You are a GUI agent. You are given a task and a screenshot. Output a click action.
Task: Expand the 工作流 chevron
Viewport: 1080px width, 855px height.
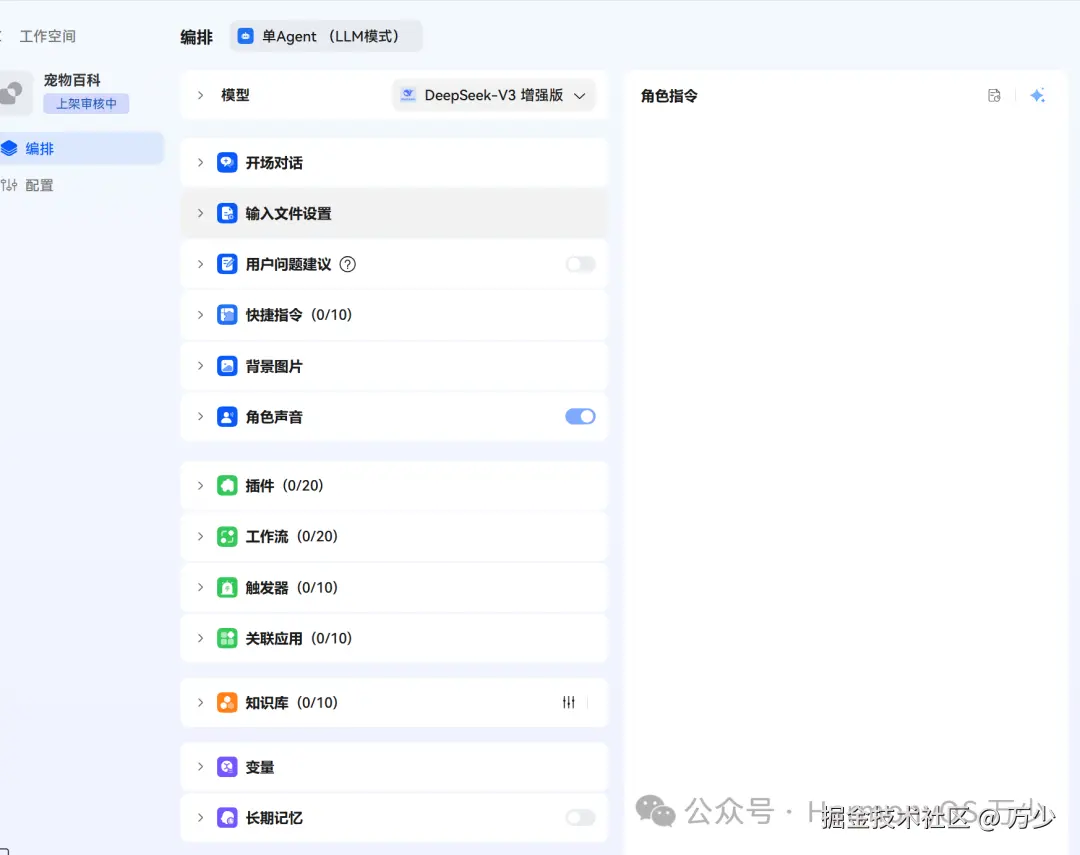click(200, 537)
